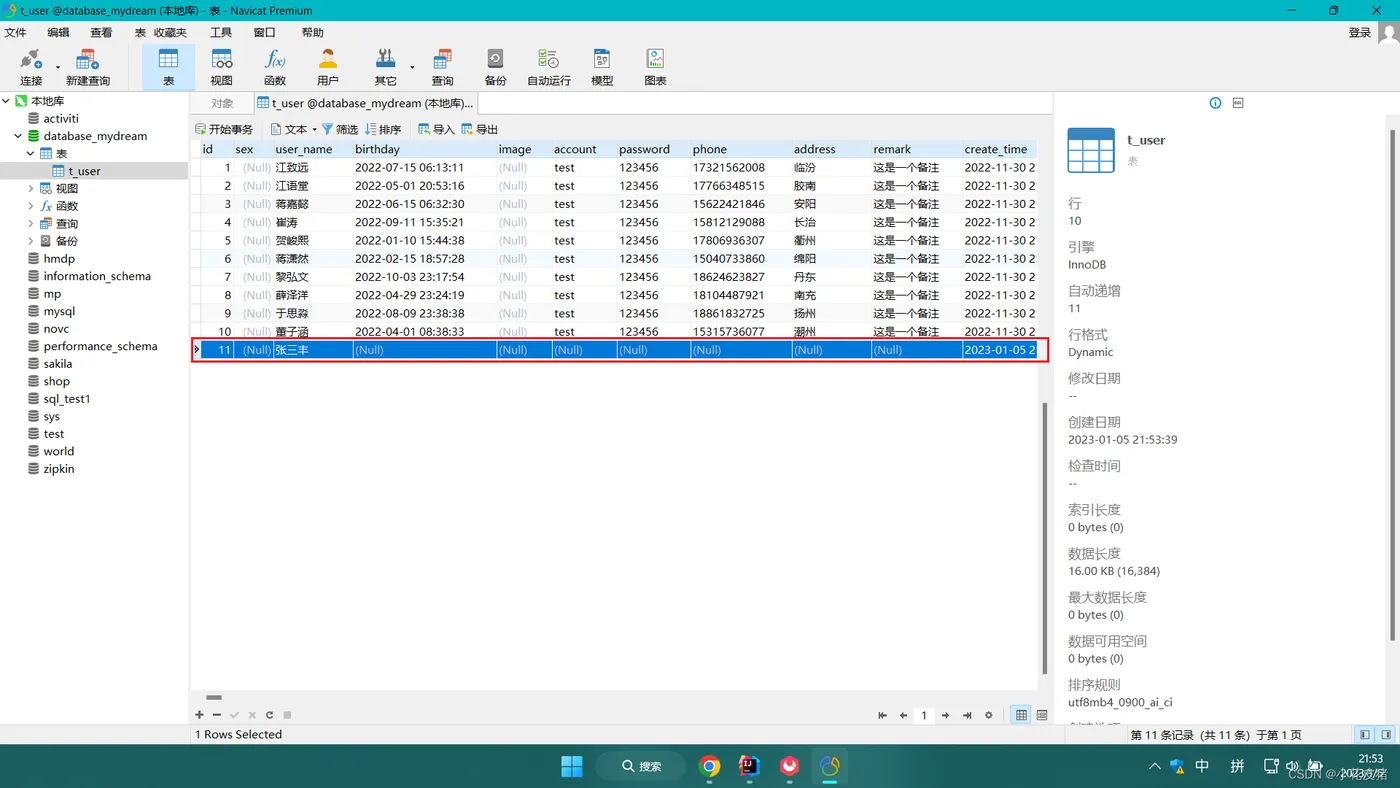Add a record with the plus icon

pos(199,715)
